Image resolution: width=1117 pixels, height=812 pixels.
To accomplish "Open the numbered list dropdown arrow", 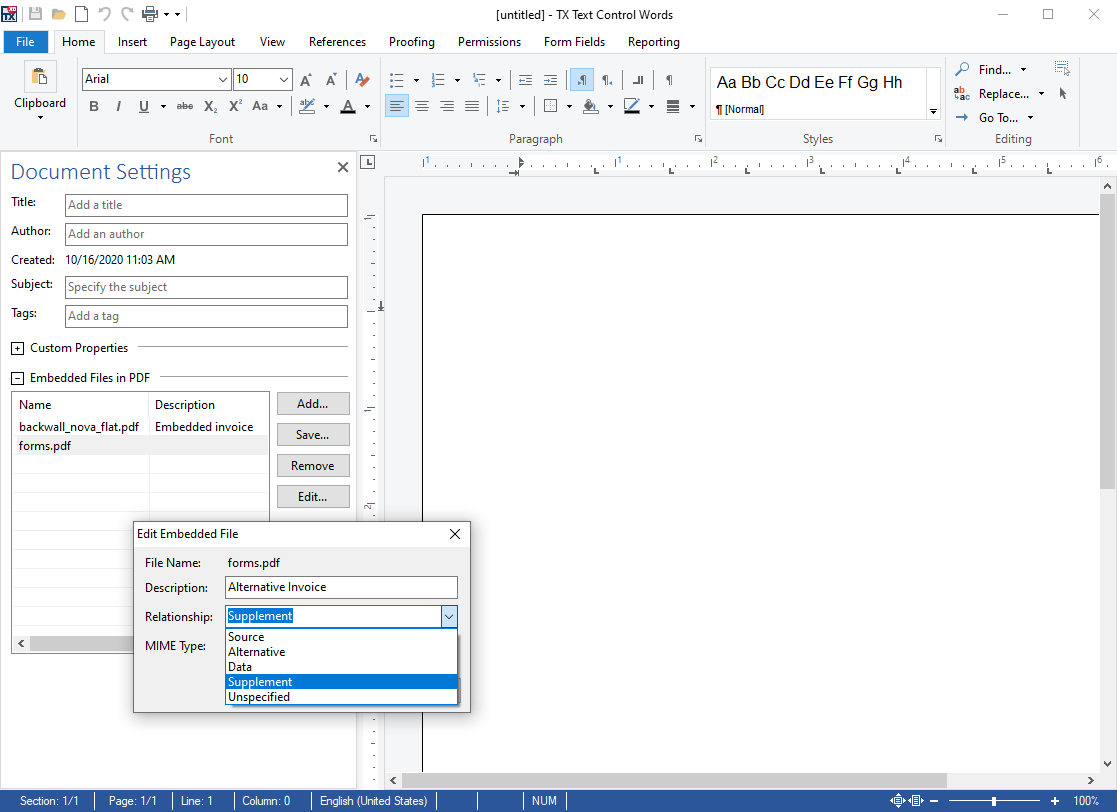I will coord(457,80).
